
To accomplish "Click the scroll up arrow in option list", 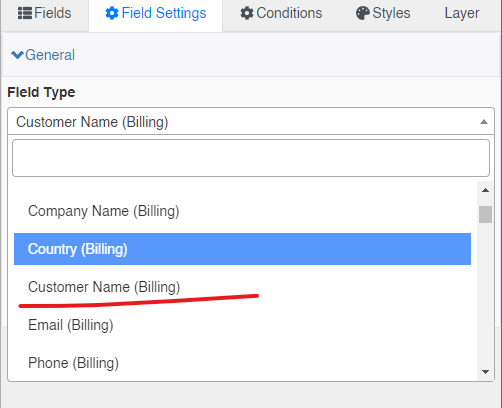I will tap(485, 190).
